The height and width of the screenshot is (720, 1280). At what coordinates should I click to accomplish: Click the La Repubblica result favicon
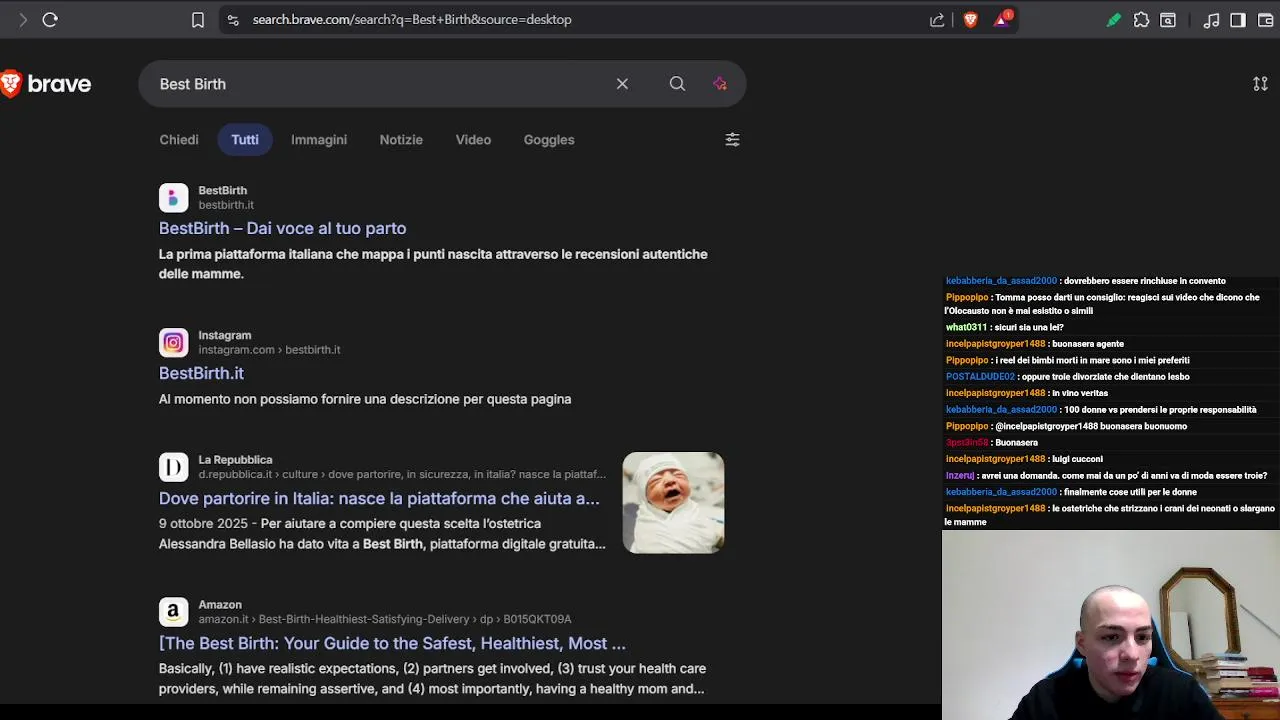173,467
